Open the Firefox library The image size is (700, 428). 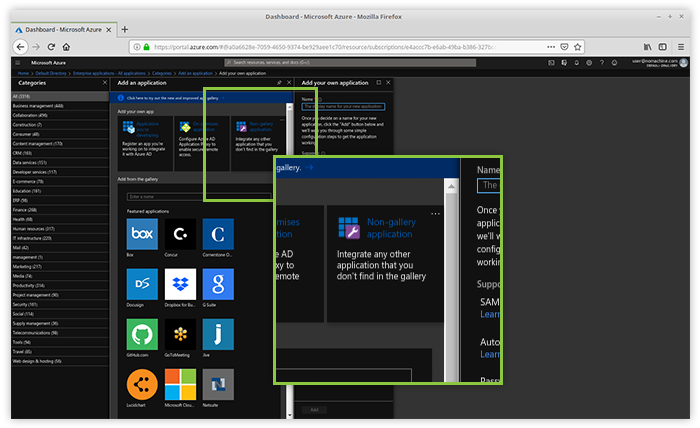(647, 47)
